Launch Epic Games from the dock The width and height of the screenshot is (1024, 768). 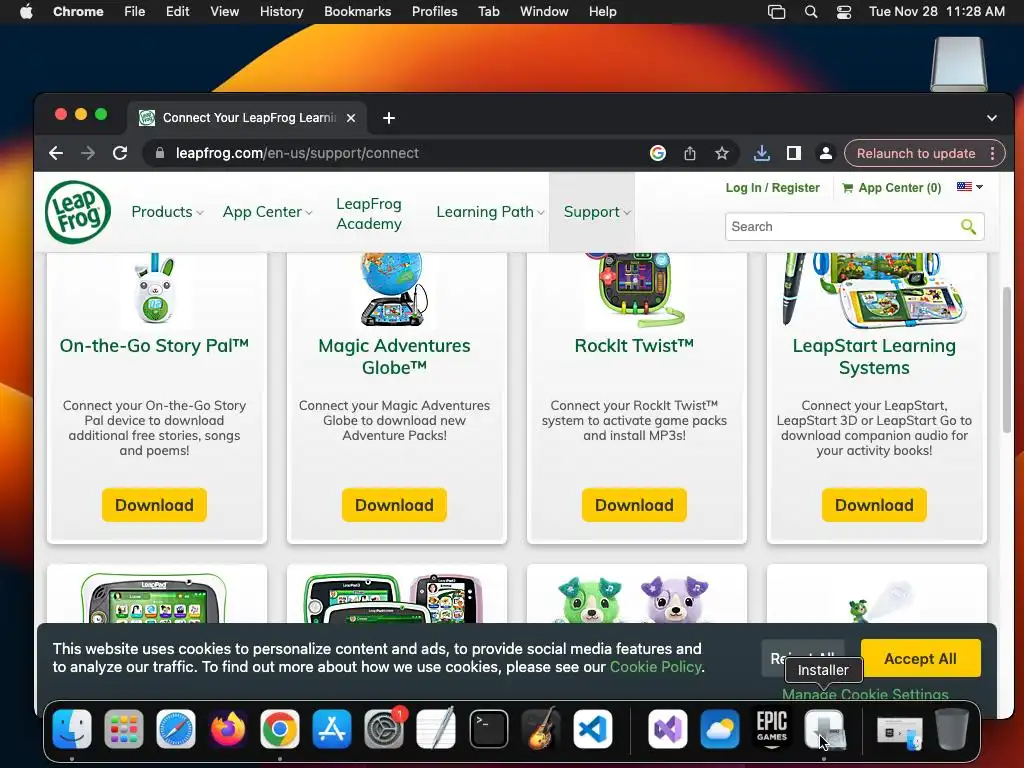coord(771,728)
